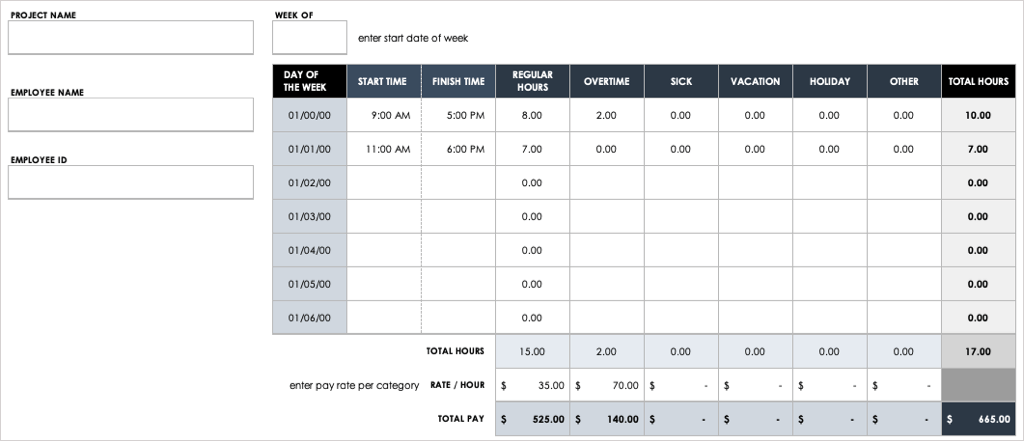
Task: Click the Holiday column header
Action: pos(829,81)
